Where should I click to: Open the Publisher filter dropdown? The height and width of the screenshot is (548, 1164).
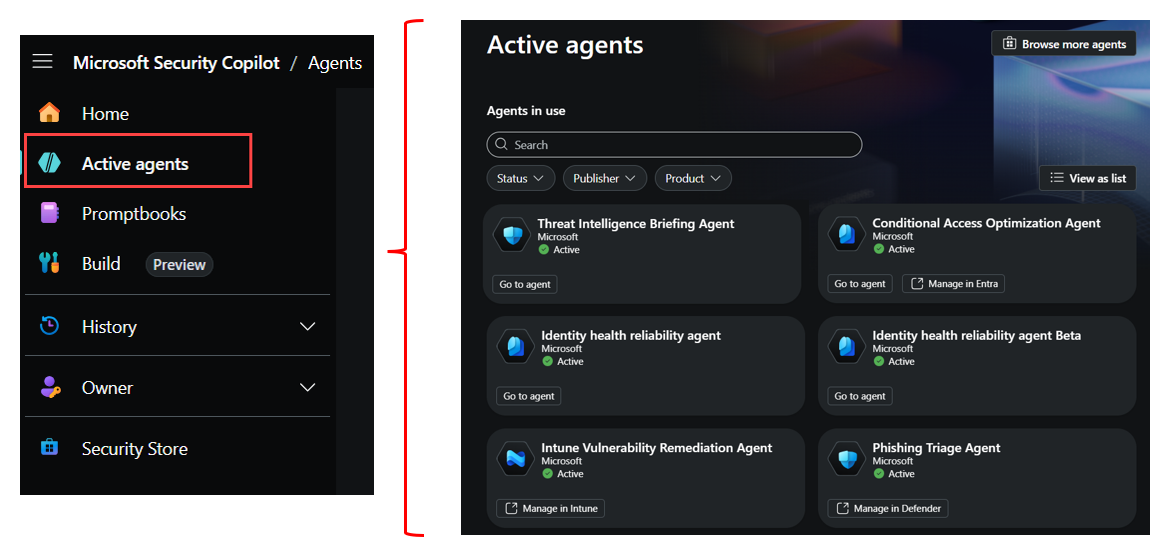(604, 178)
